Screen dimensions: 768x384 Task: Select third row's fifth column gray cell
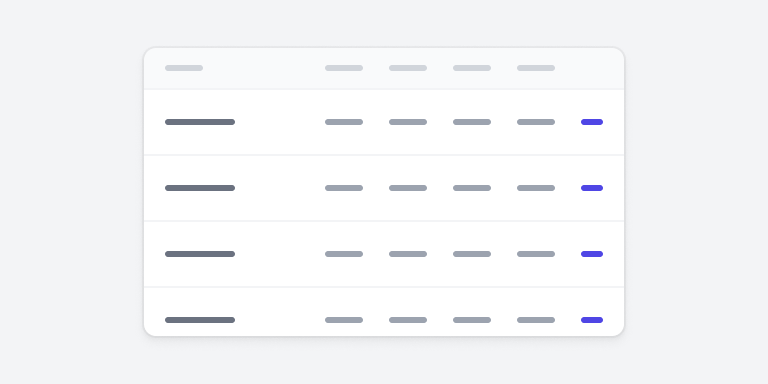[x=536, y=254]
